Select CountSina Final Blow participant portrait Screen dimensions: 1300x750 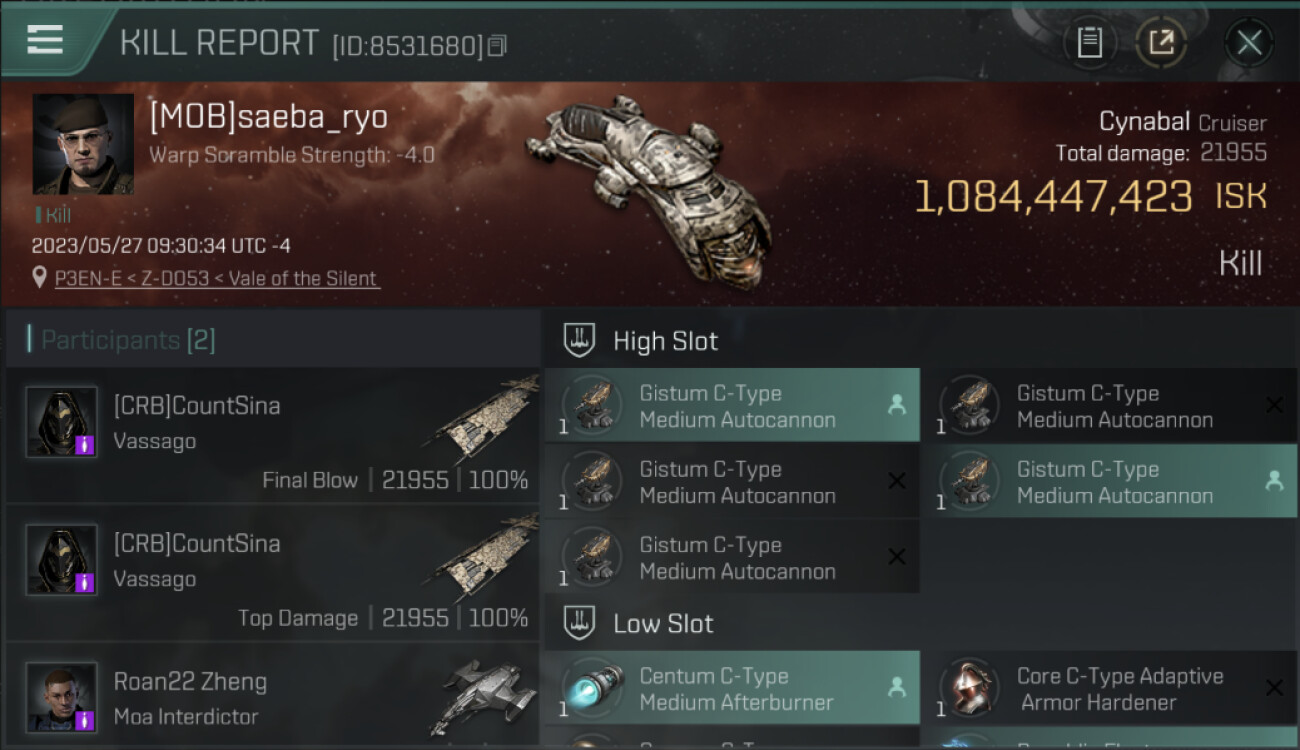click(62, 422)
